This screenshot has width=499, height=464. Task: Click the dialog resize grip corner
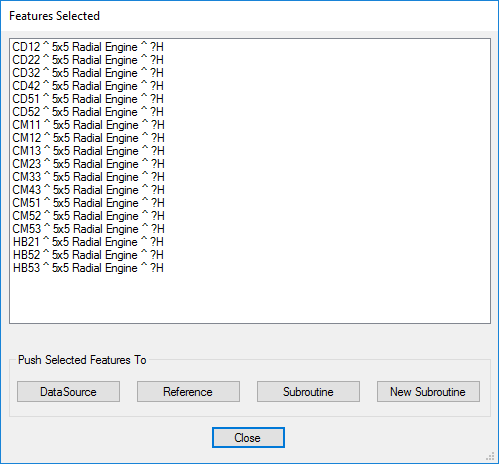pyautogui.click(x=491, y=456)
